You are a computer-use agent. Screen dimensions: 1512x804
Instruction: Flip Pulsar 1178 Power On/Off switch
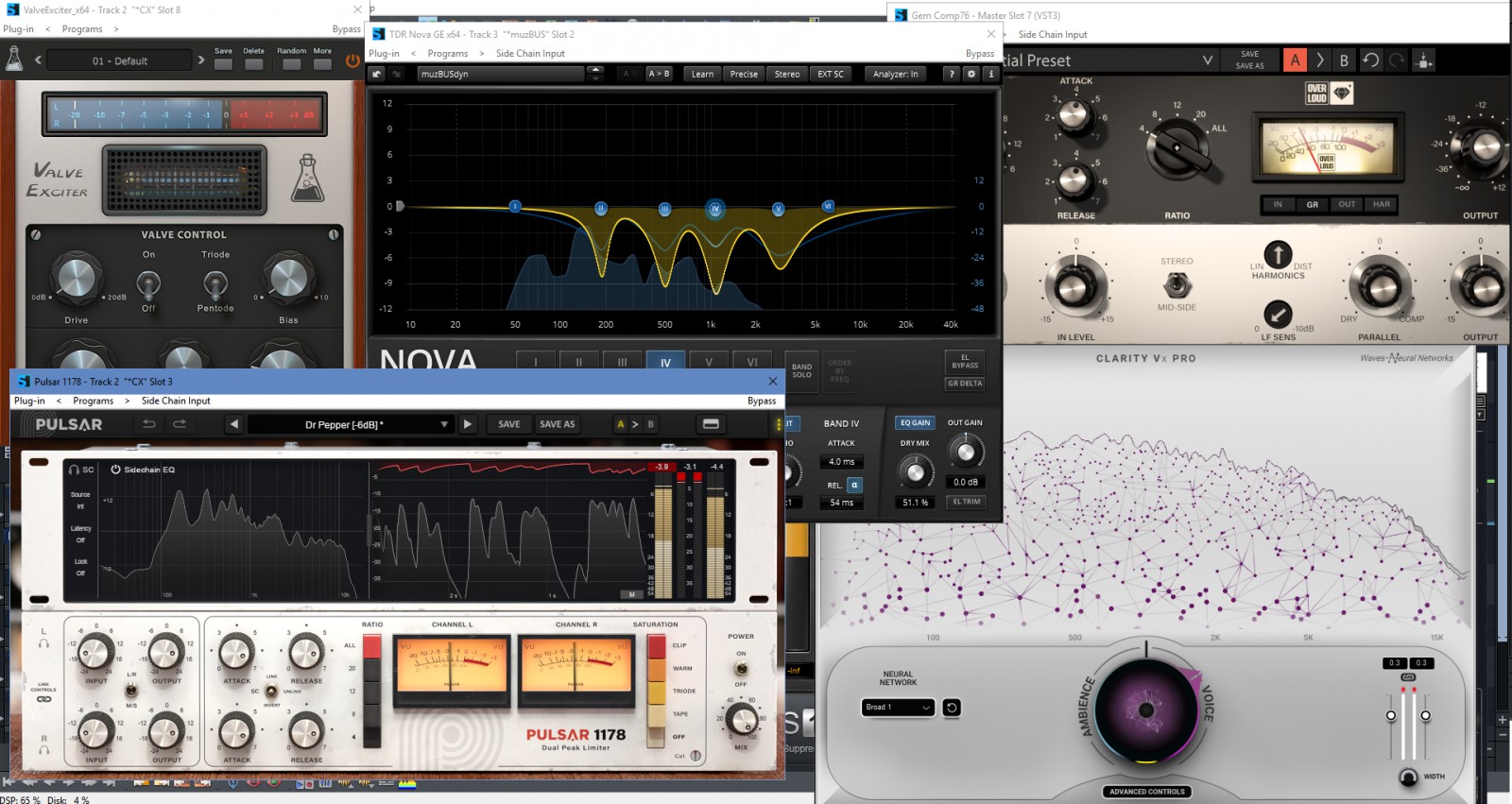point(741,669)
